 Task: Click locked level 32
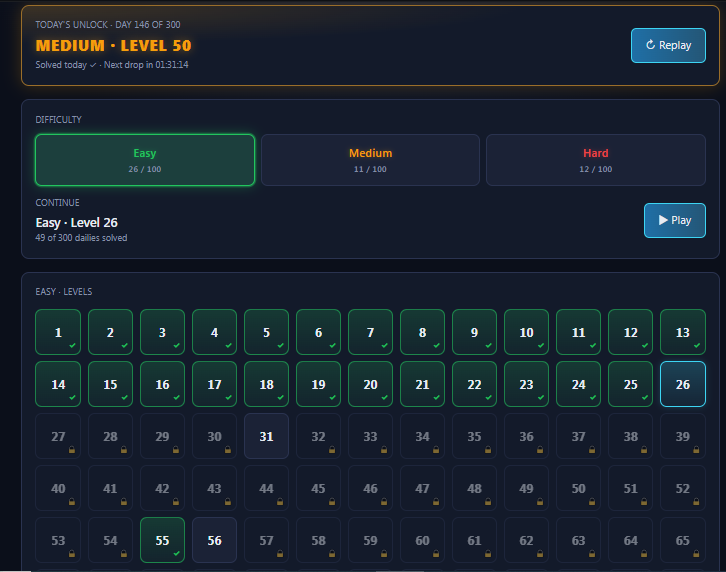click(x=319, y=436)
